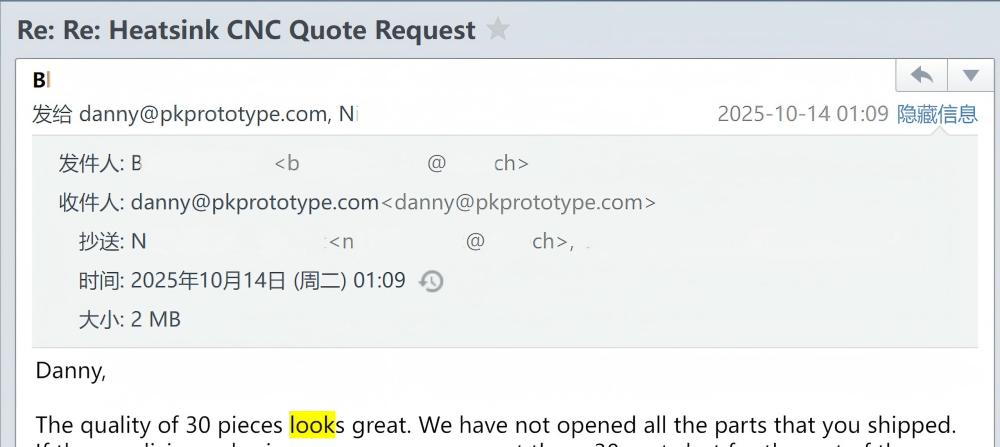Star the Heatsink CNC Quote Request email

[x=497, y=29]
